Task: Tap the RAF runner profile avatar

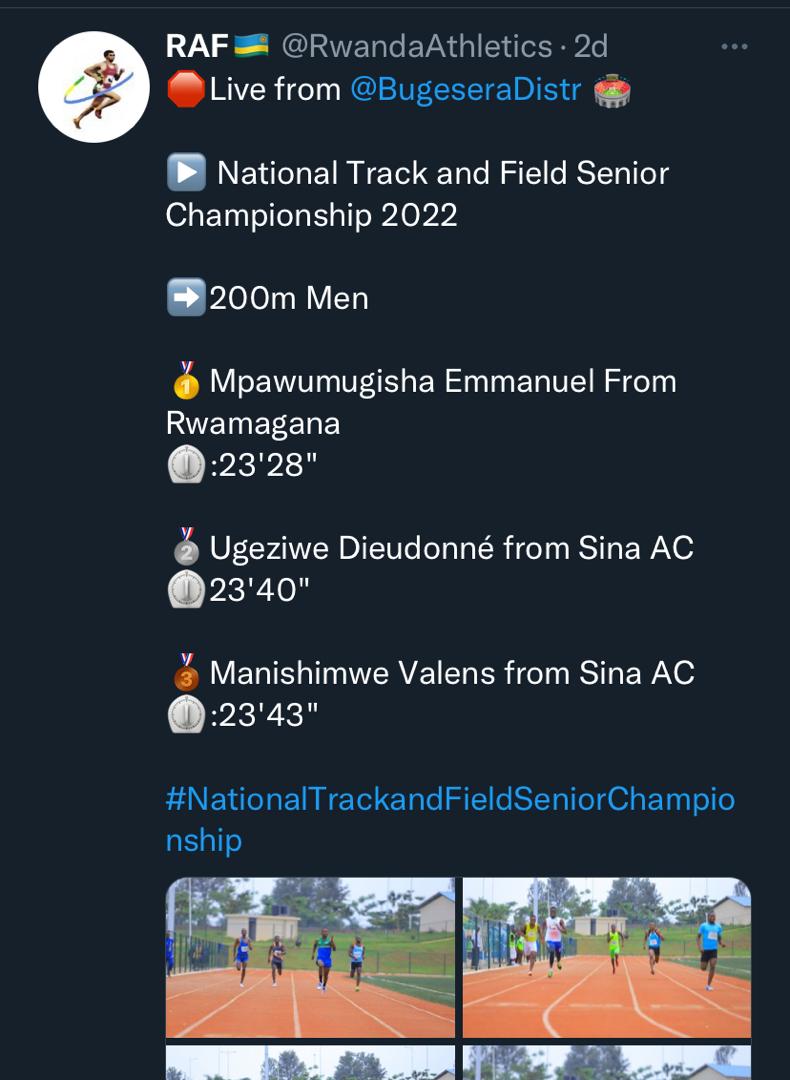Action: tap(94, 87)
